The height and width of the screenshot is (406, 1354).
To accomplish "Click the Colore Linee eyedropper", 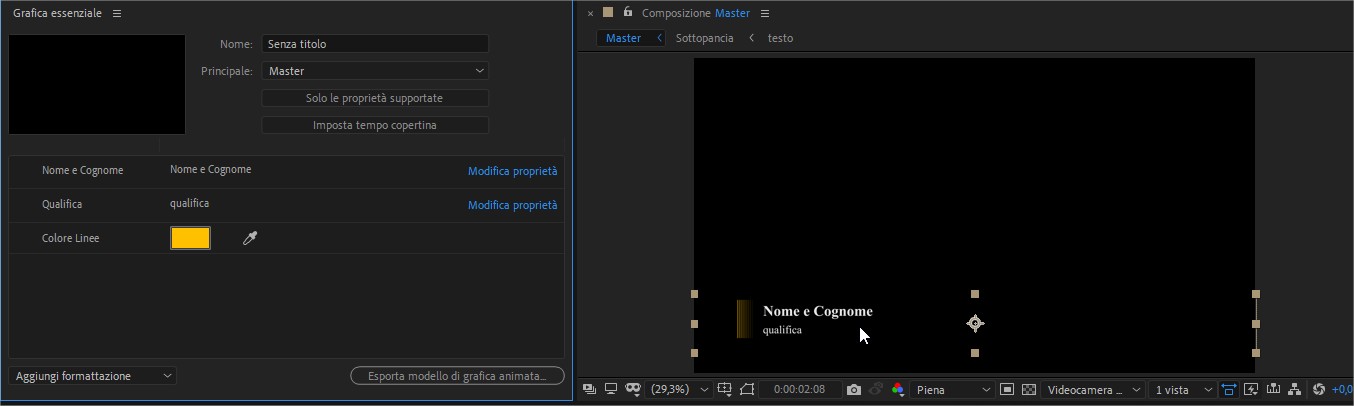I will (250, 238).
